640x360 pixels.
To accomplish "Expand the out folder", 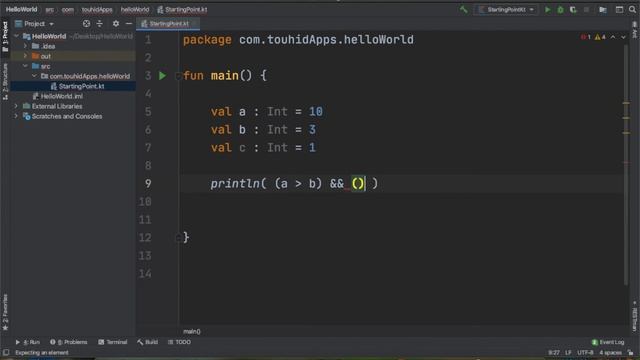I will pos(25,56).
